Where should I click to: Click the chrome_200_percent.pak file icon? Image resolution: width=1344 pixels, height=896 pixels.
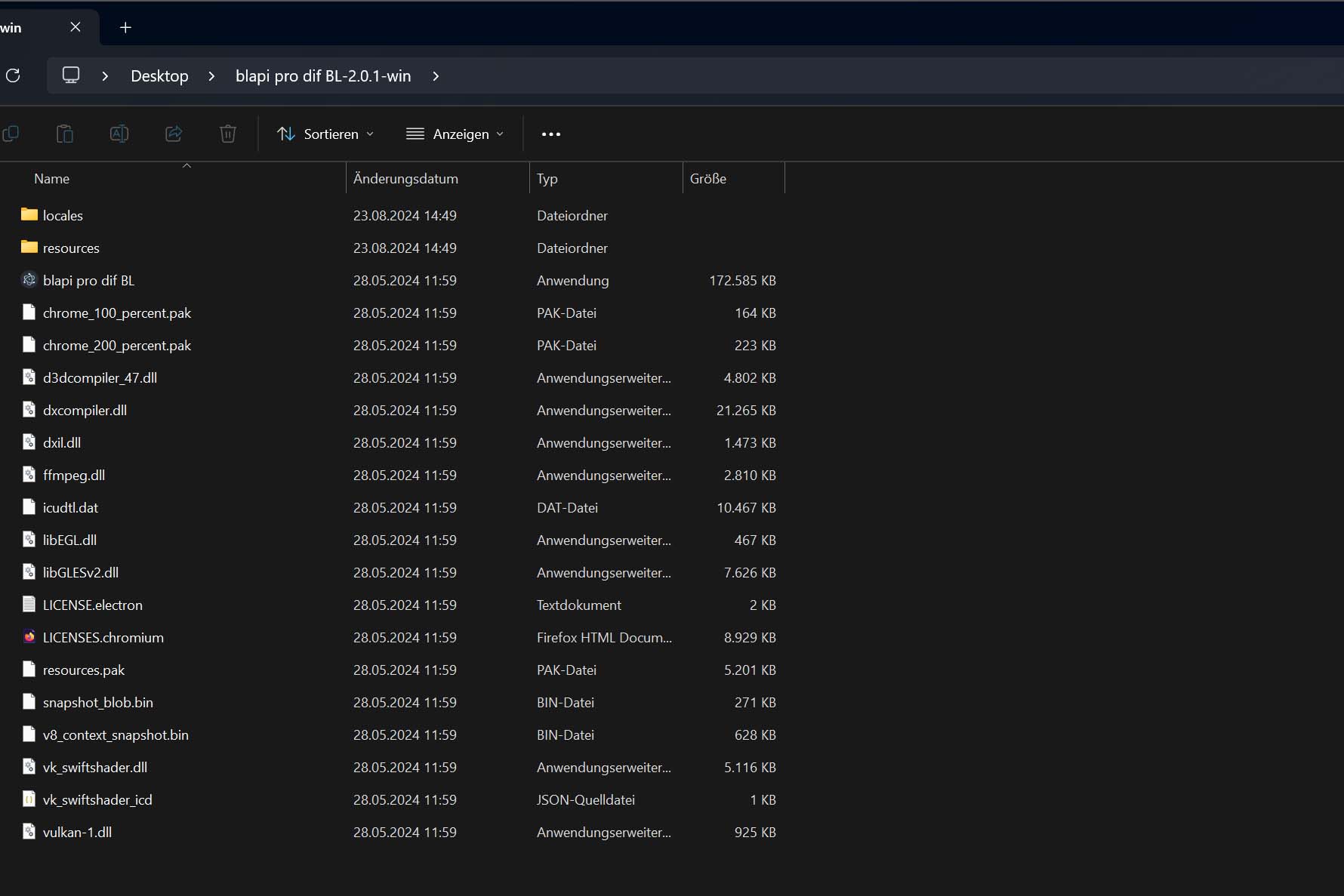(x=29, y=344)
